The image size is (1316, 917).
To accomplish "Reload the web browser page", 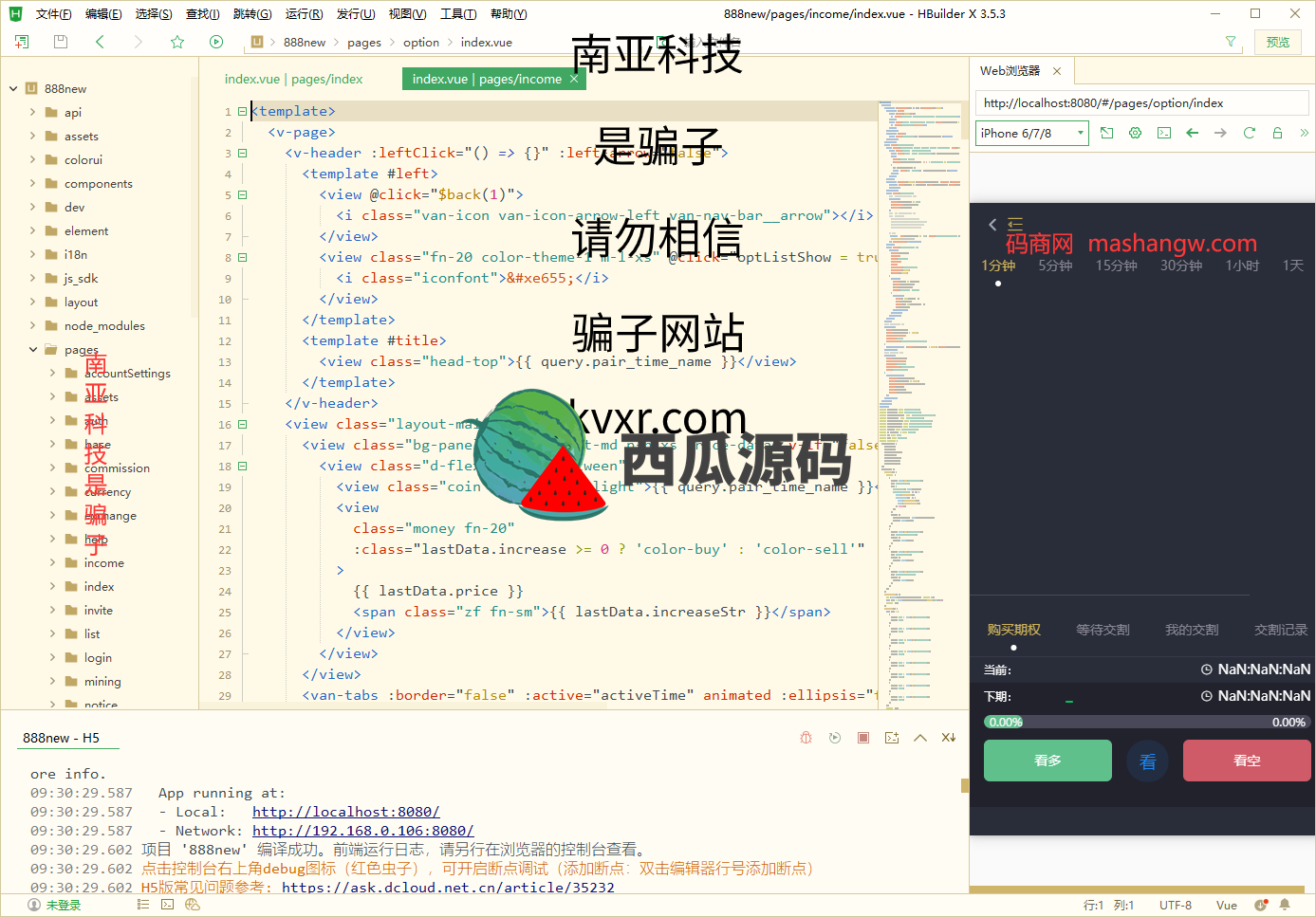I will click(x=1250, y=133).
